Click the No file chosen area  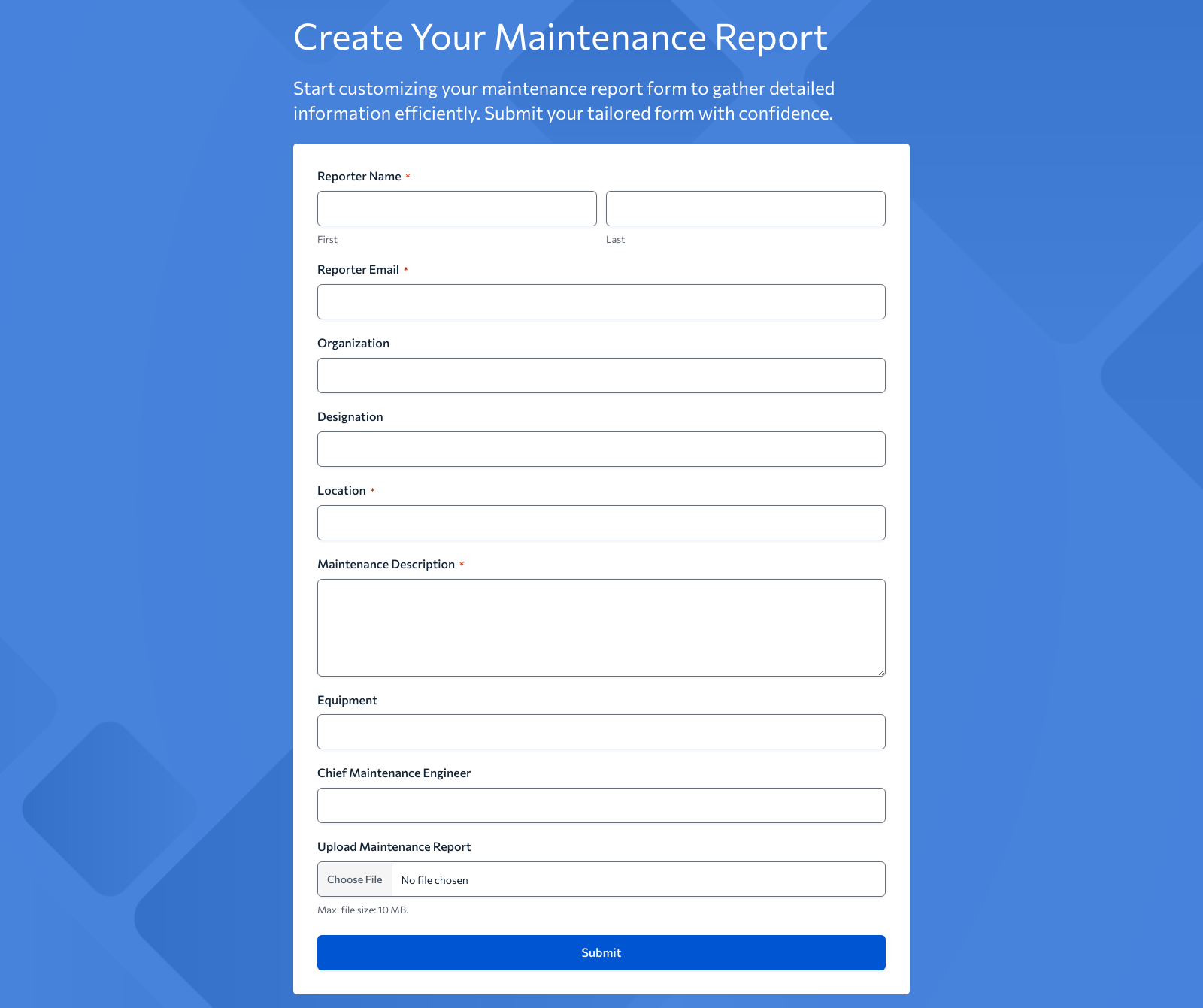point(434,879)
